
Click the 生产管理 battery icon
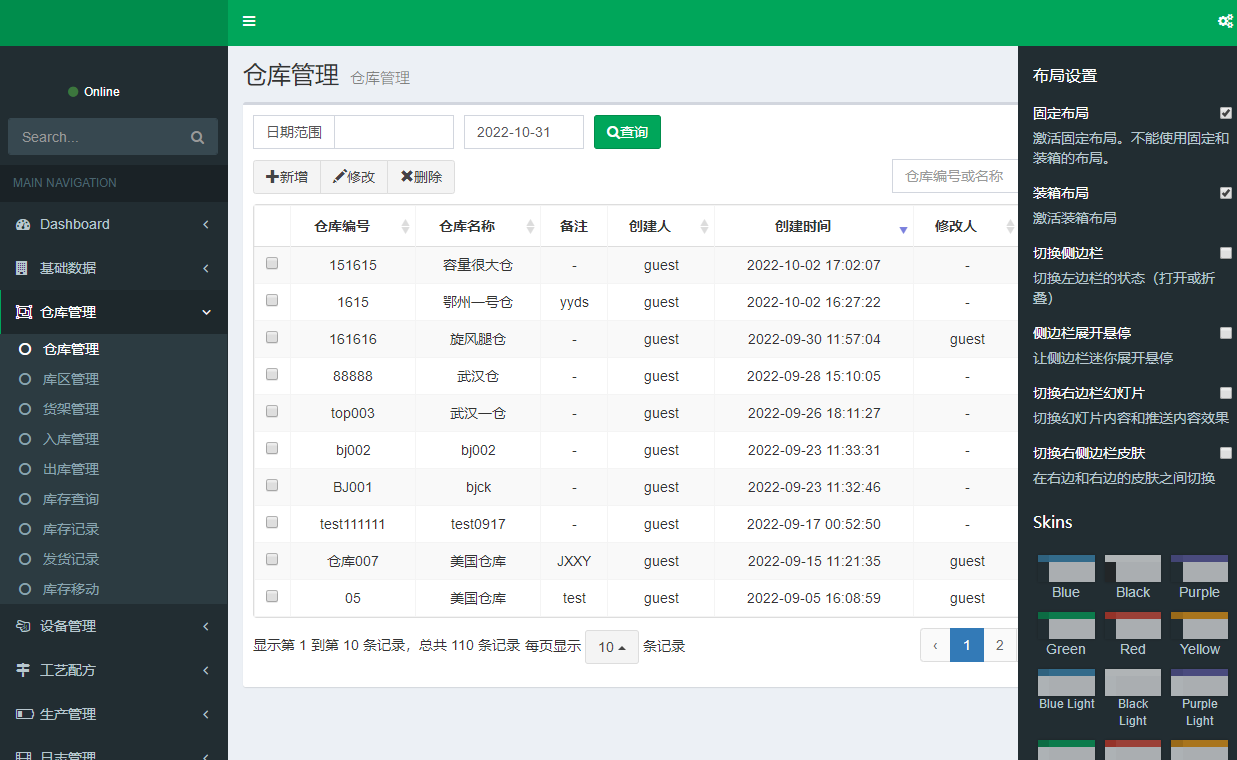pos(23,714)
